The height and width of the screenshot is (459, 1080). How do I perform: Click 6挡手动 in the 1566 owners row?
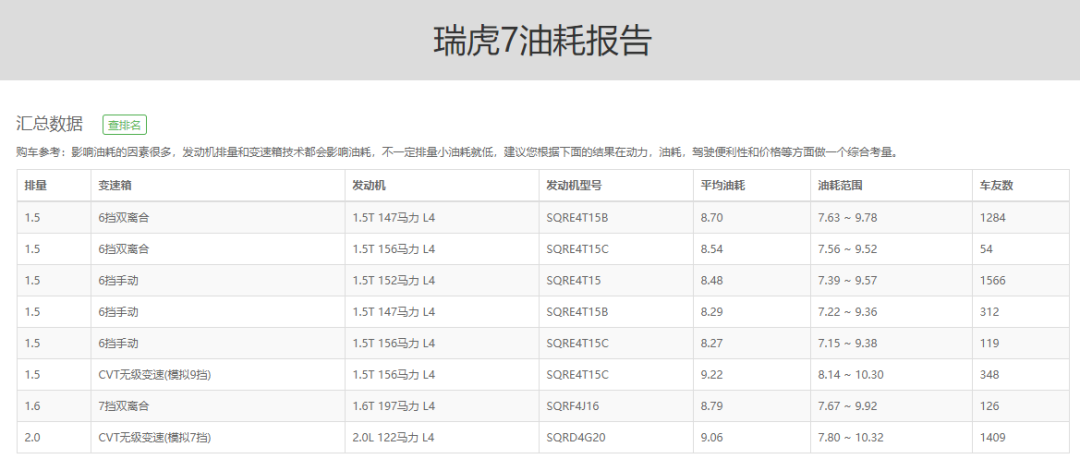pos(118,280)
